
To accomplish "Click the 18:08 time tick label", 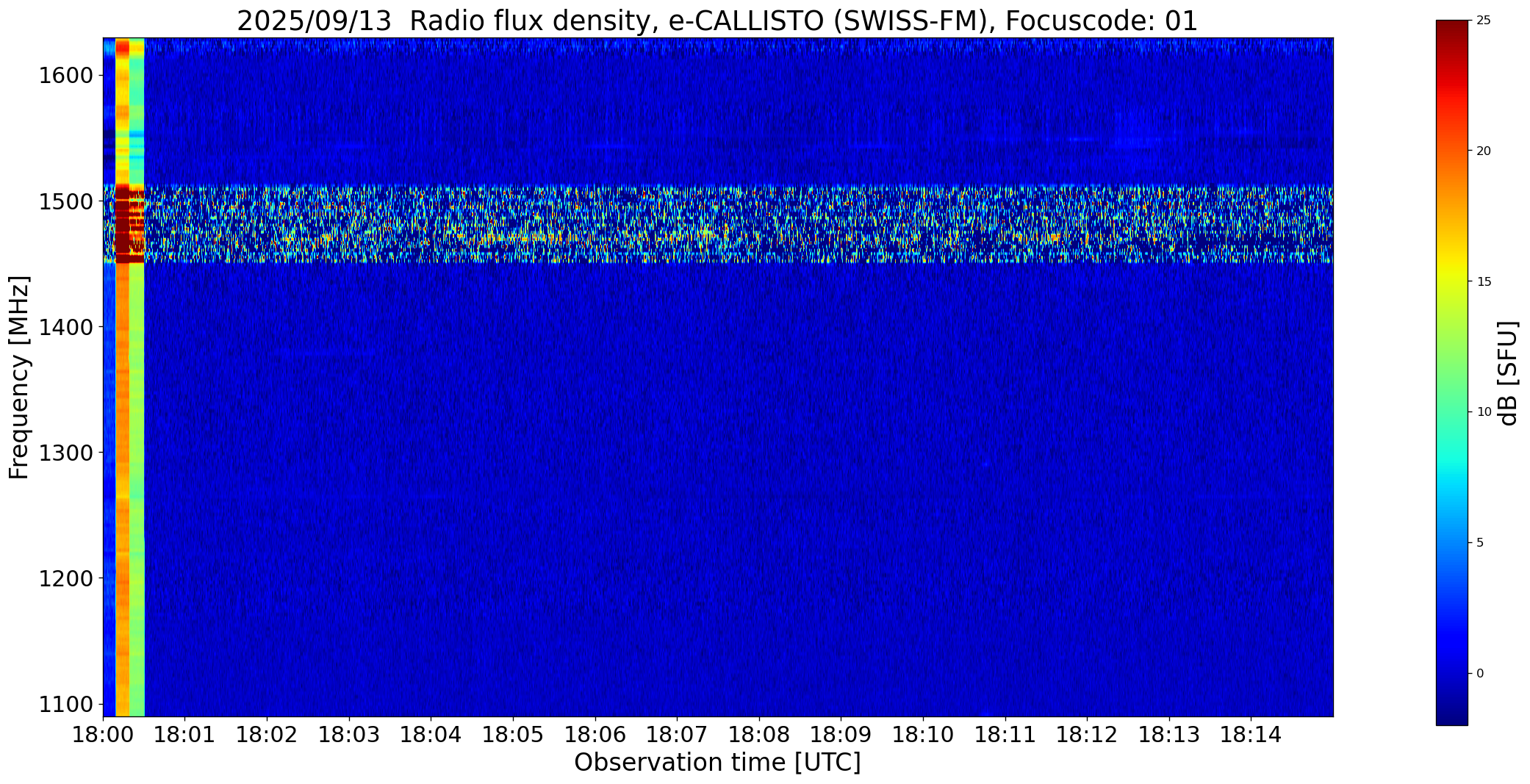I will pyautogui.click(x=759, y=734).
